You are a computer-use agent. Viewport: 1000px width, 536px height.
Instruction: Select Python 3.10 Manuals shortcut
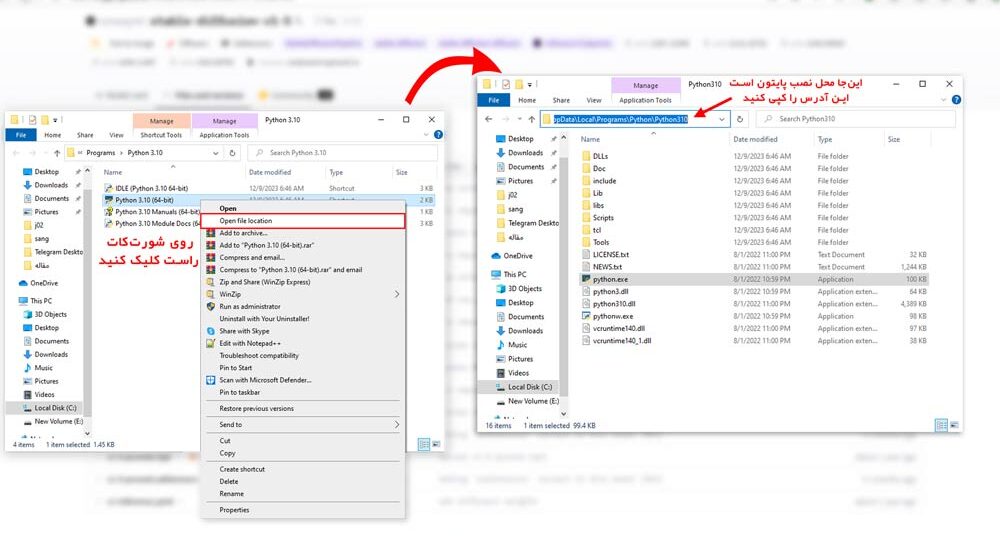click(x=157, y=212)
